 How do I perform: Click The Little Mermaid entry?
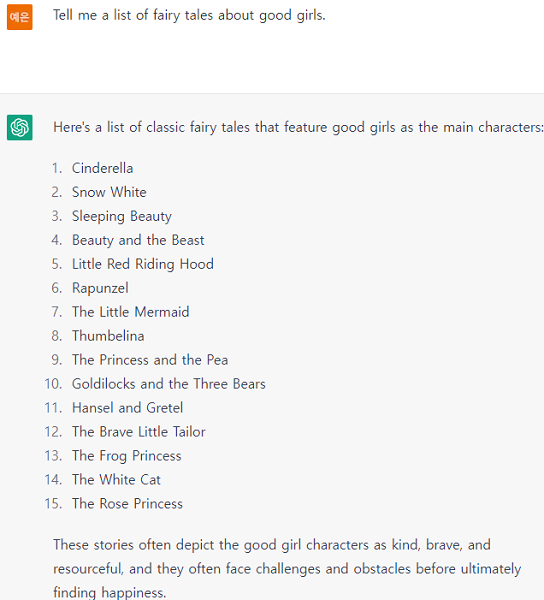point(130,312)
